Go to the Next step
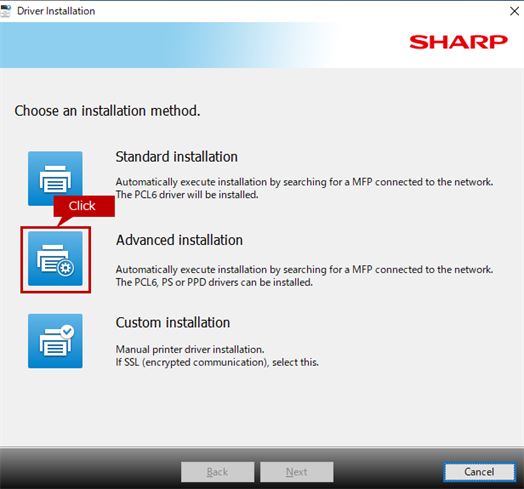The height and width of the screenshot is (489, 524). click(x=296, y=472)
